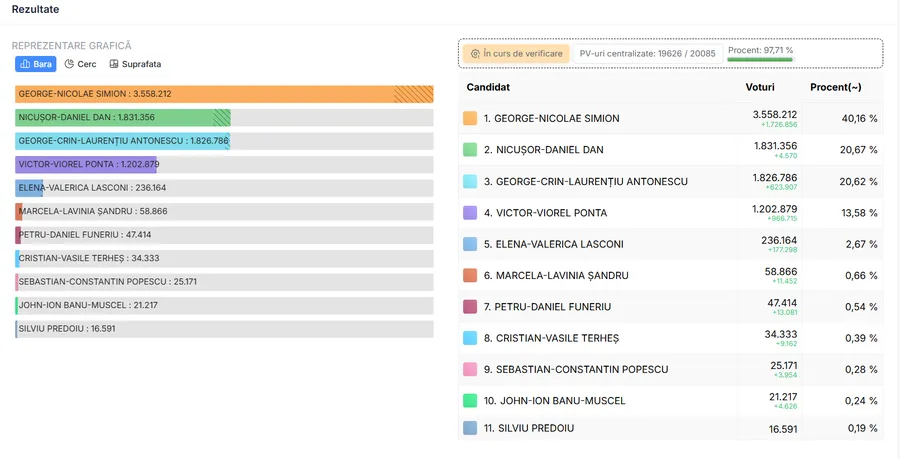This screenshot has height=459, width=900.
Task: Click the Procent 97,71 % progress bar
Action: pos(760,59)
